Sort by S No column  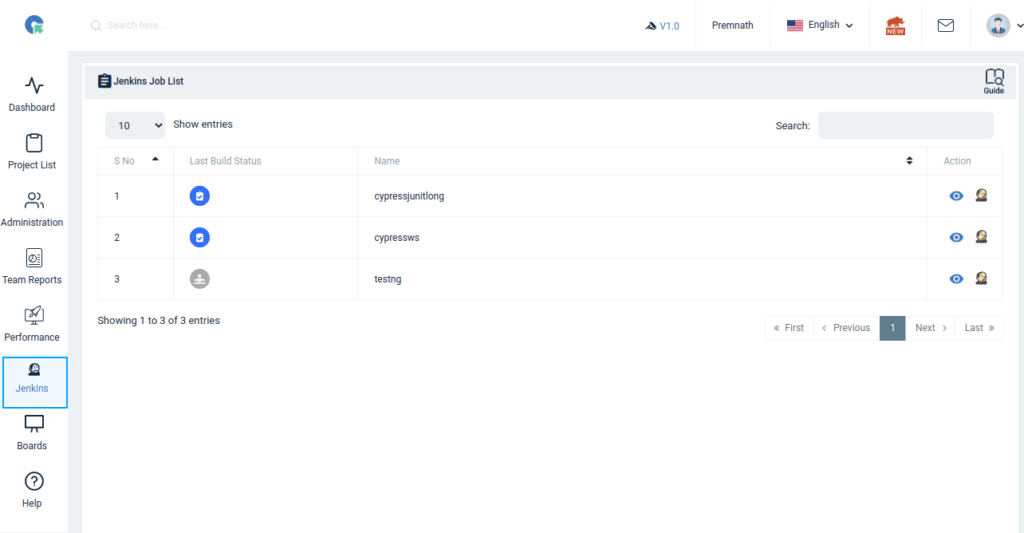point(136,161)
